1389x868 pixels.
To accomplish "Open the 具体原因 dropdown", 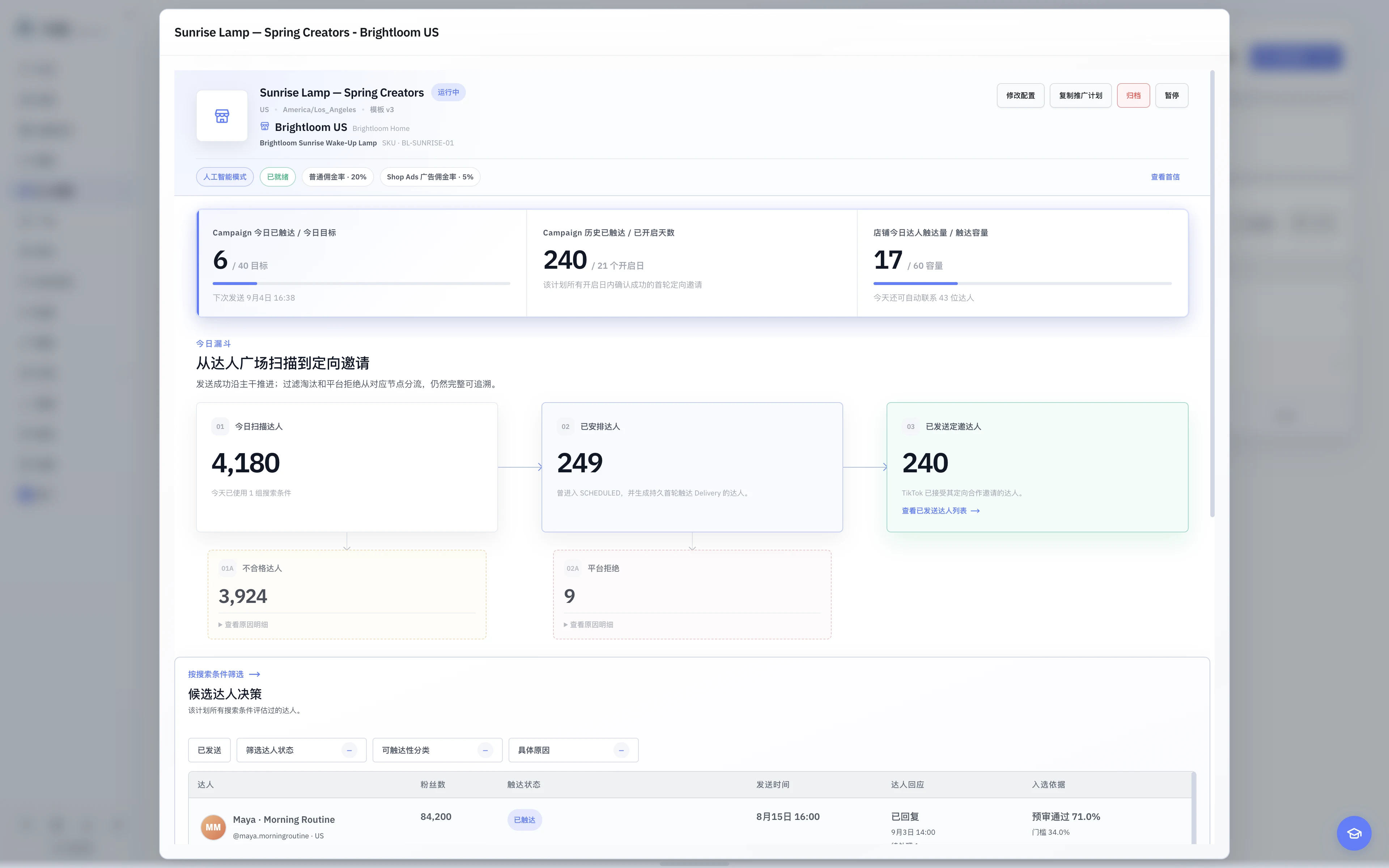I will click(x=573, y=750).
